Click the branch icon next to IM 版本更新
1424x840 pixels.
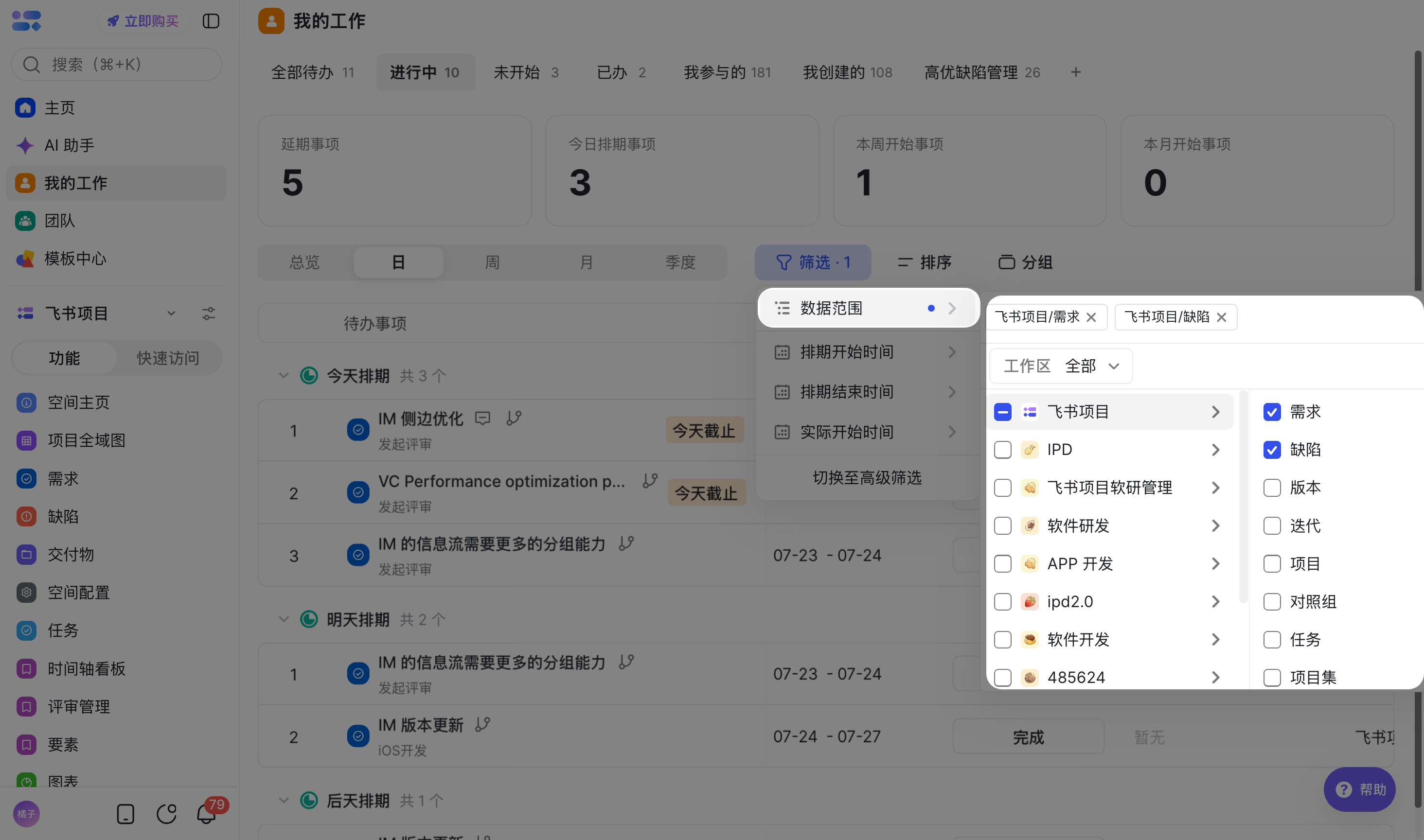coord(482,724)
